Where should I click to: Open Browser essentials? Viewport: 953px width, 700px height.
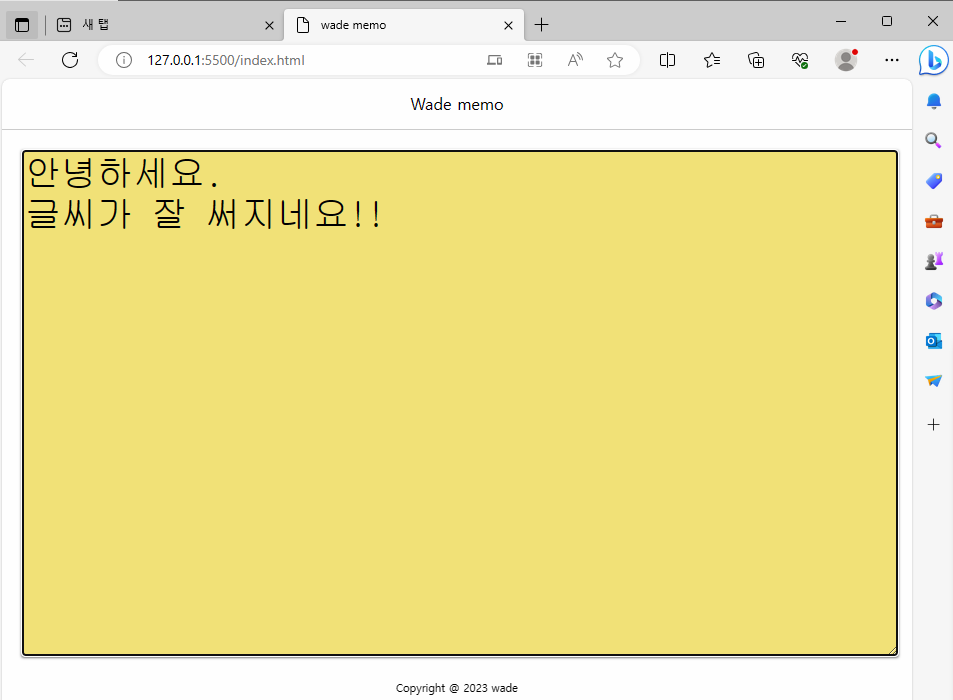tap(800, 60)
